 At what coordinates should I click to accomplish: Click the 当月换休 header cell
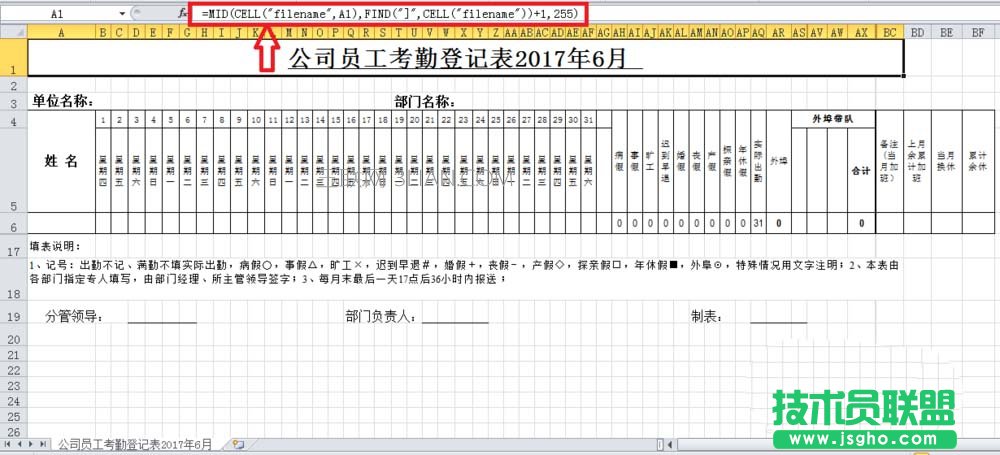(x=946, y=161)
